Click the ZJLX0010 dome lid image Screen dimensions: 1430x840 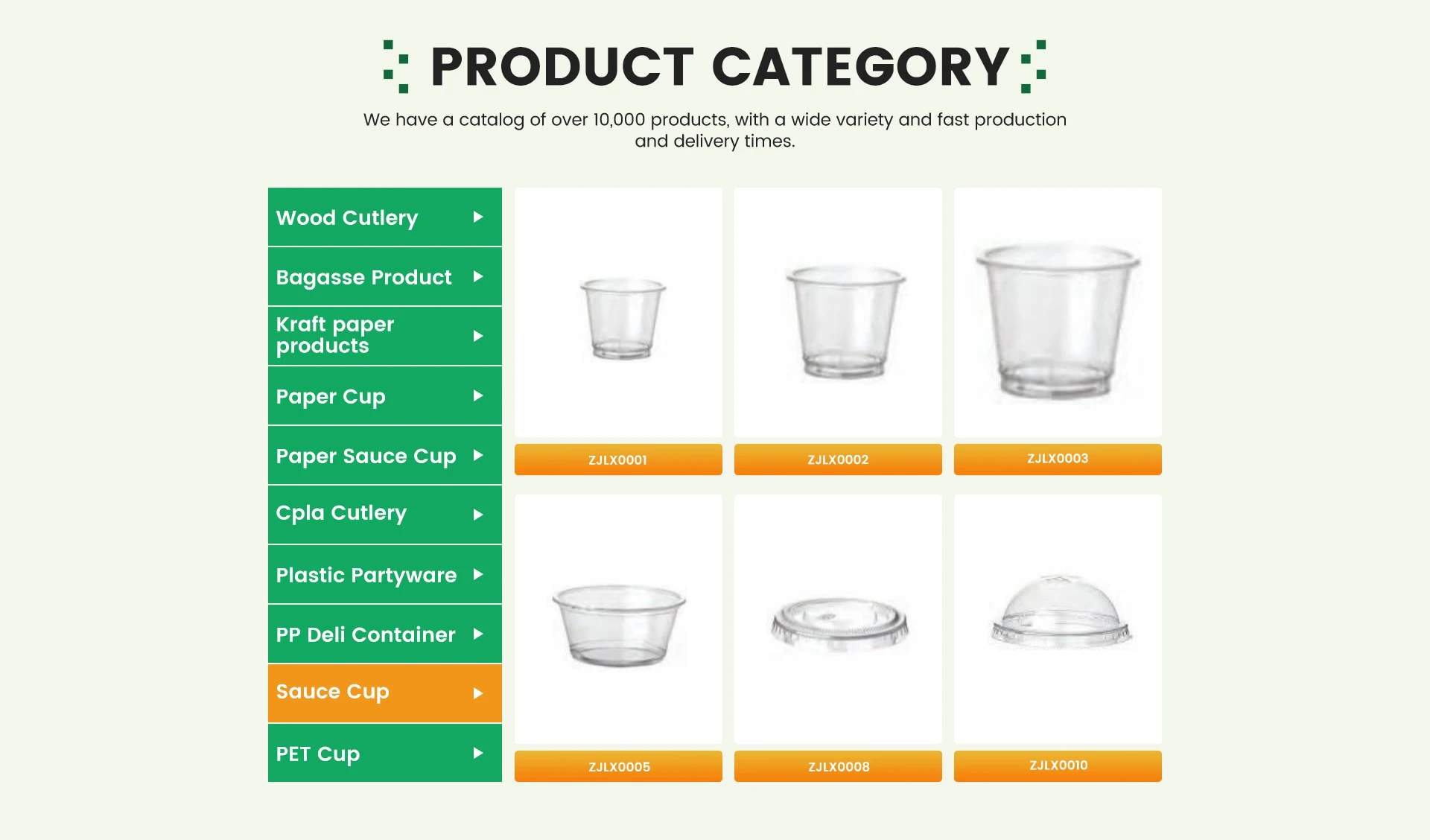click(1060, 611)
